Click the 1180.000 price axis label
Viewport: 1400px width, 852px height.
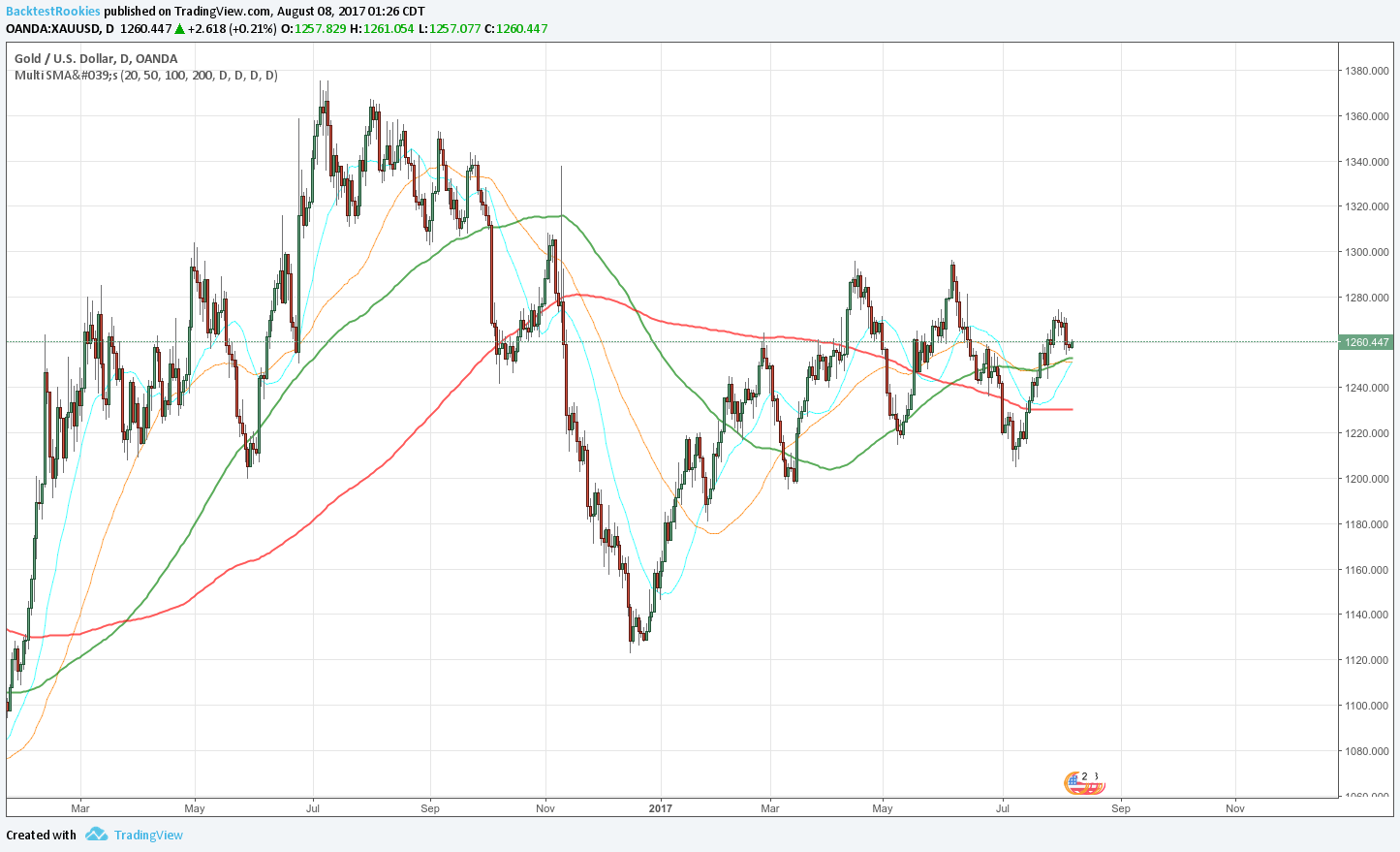[x=1368, y=524]
